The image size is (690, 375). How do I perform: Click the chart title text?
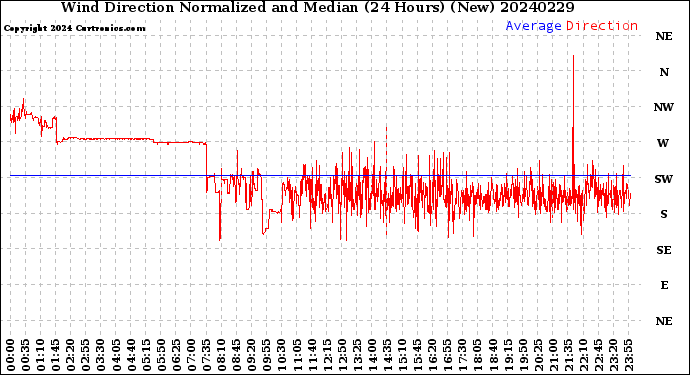point(317,7)
